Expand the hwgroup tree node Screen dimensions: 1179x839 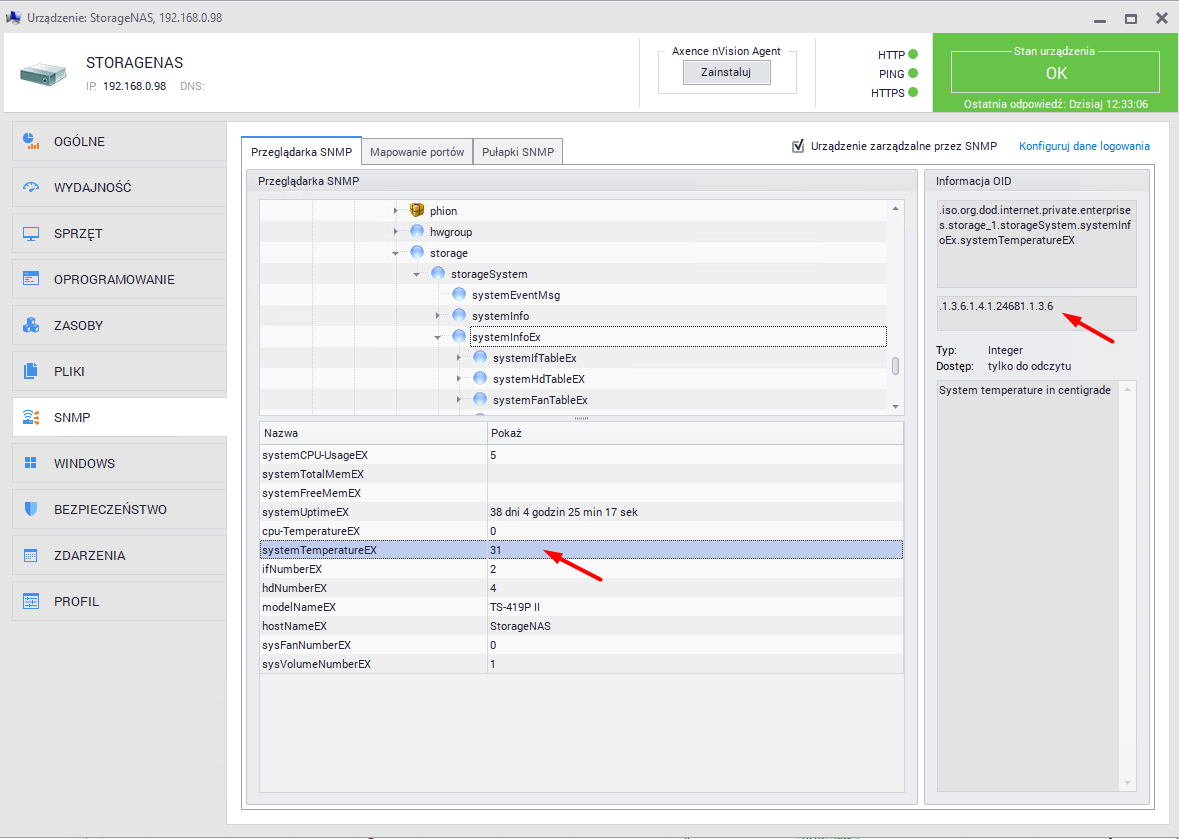pos(395,232)
